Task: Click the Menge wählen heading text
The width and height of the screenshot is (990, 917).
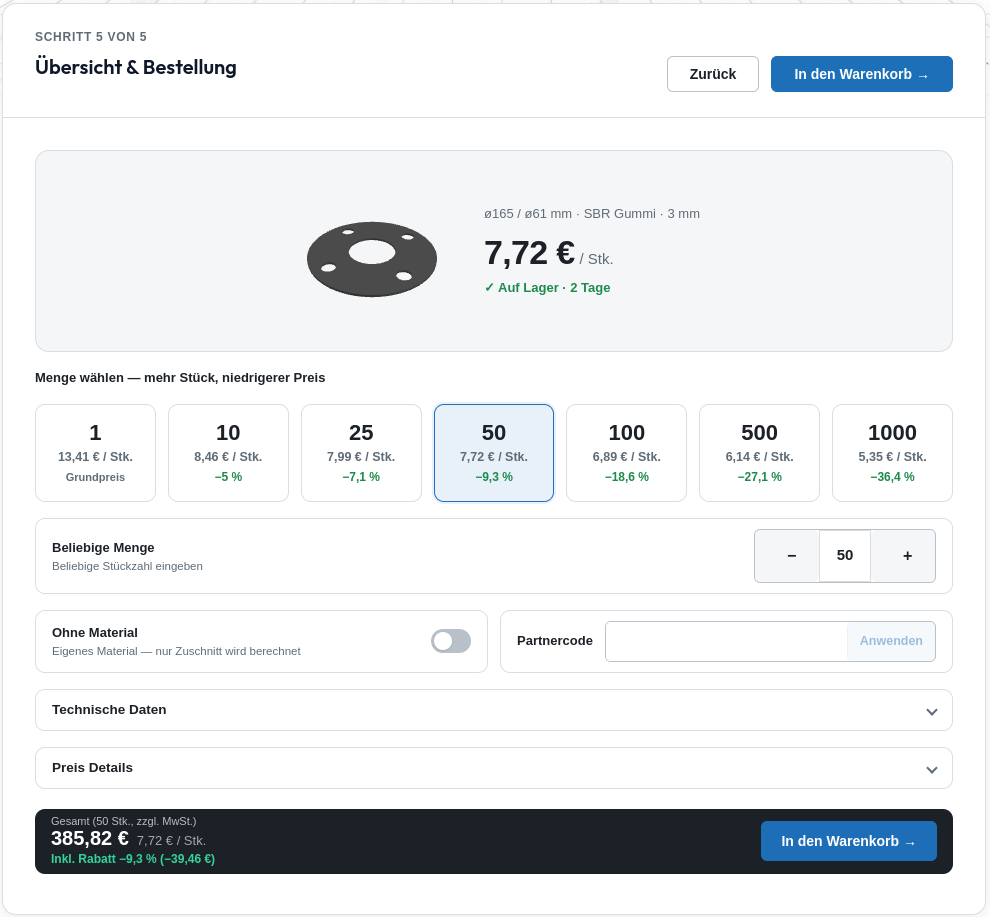Action: [x=180, y=378]
